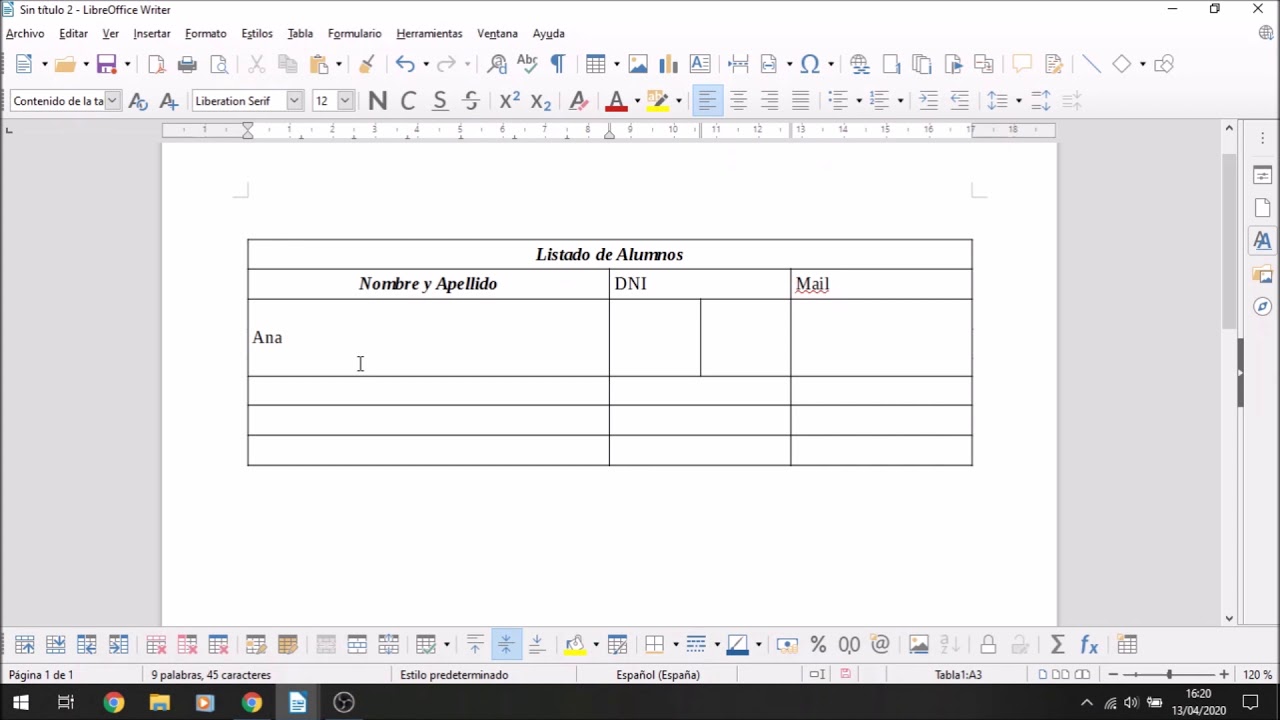Apply percent number format
This screenshot has height=720, width=1280.
click(818, 645)
